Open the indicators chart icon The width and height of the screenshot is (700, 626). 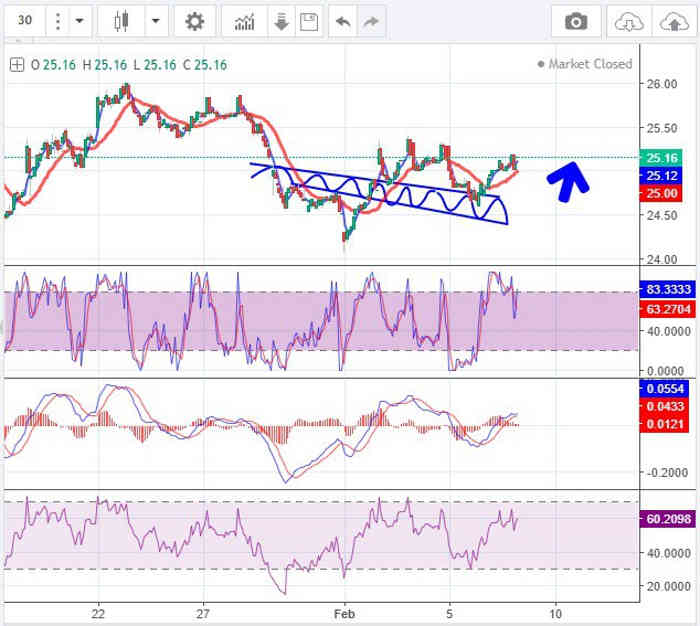[243, 21]
